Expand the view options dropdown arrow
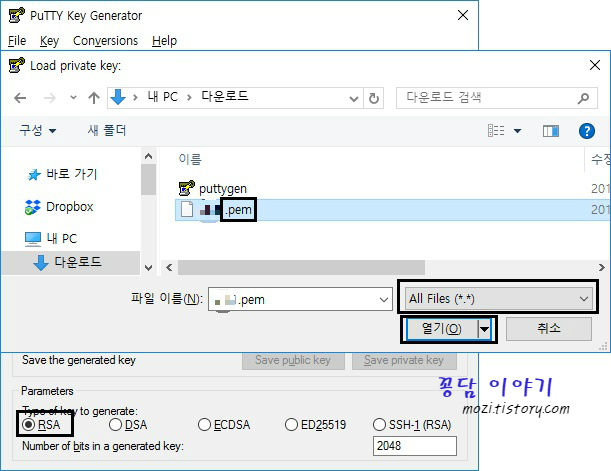The height and width of the screenshot is (471, 611). point(517,131)
